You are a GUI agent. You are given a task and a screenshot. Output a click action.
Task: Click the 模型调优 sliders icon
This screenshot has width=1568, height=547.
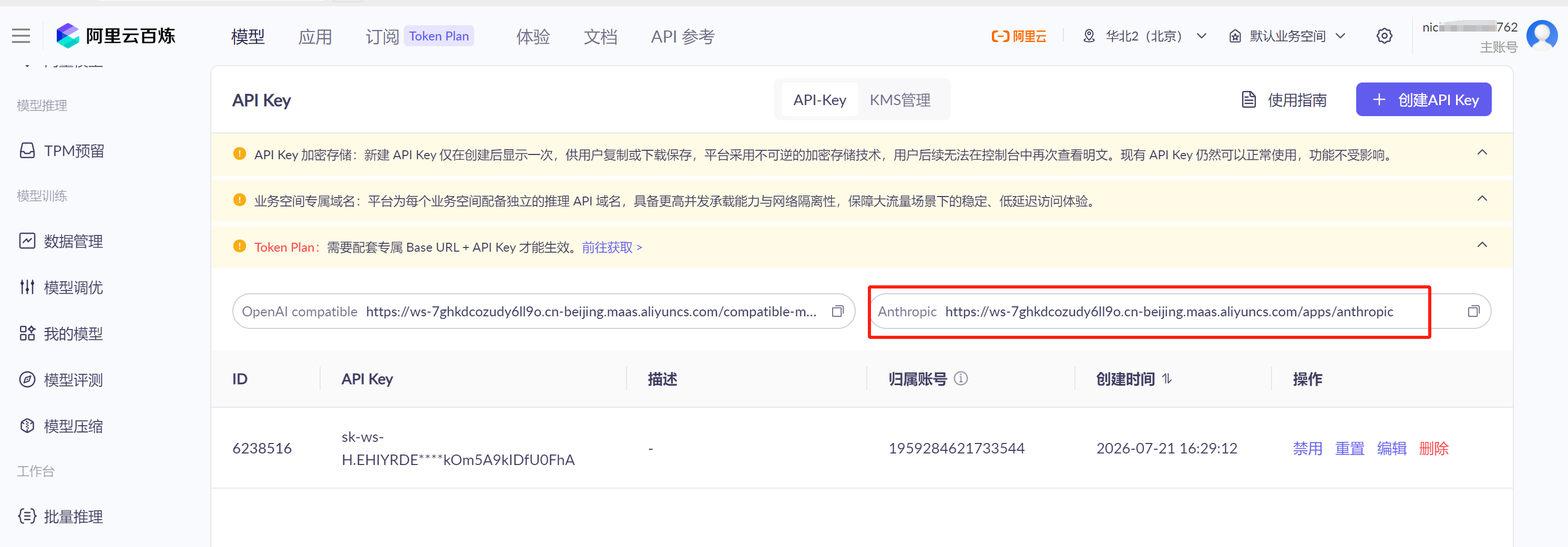click(27, 286)
